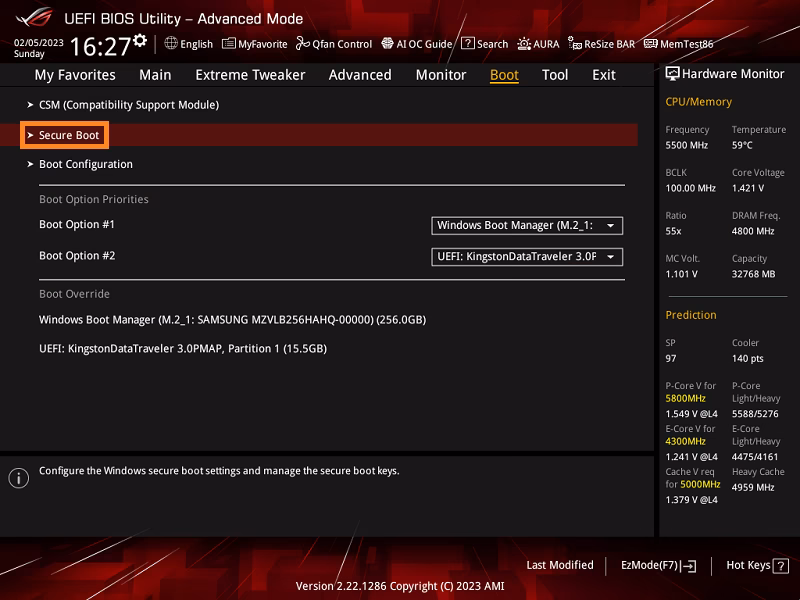Click the 59°C temperature value
This screenshot has height=600, width=800.
[742, 145]
